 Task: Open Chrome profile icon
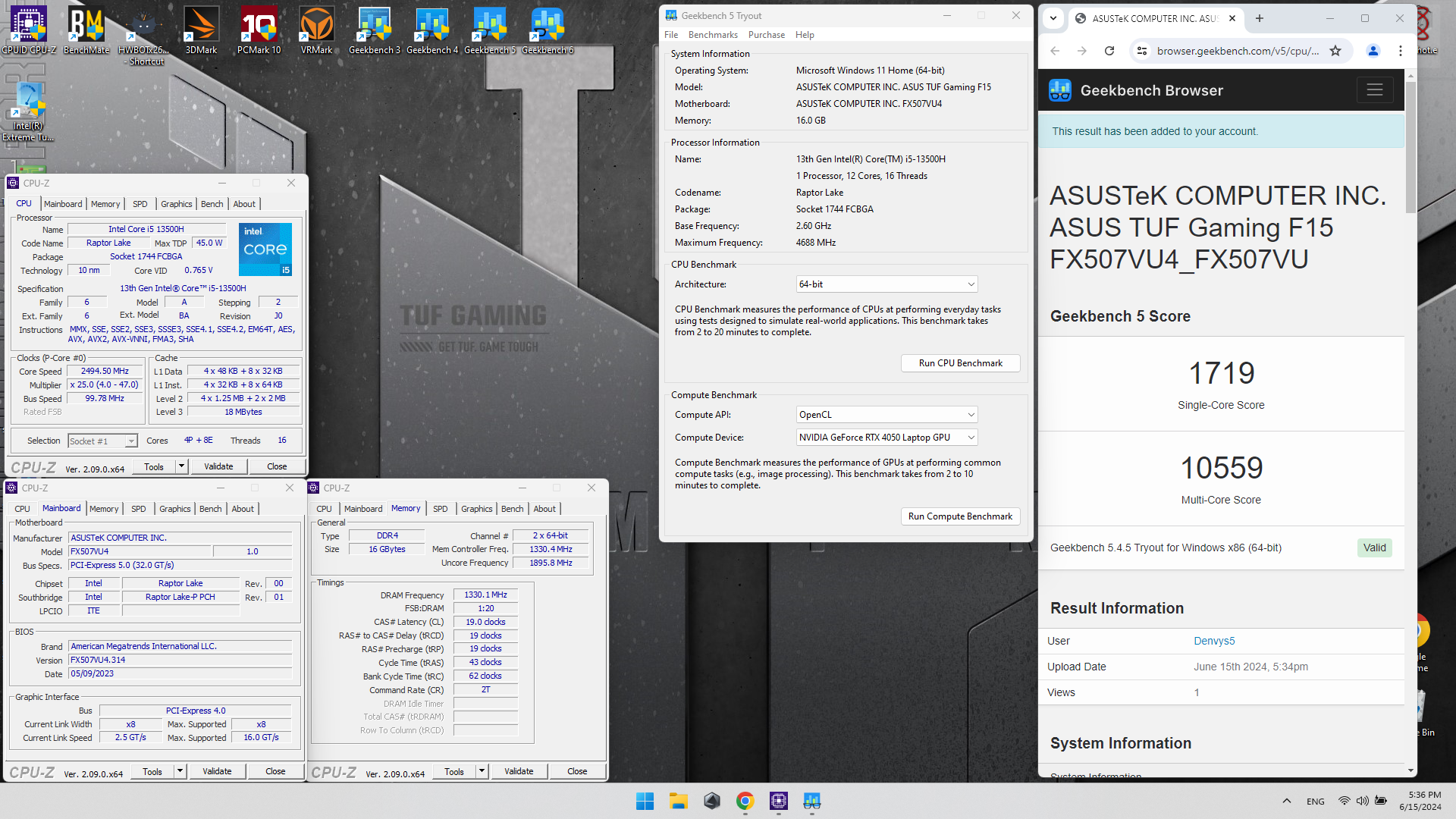[1373, 51]
